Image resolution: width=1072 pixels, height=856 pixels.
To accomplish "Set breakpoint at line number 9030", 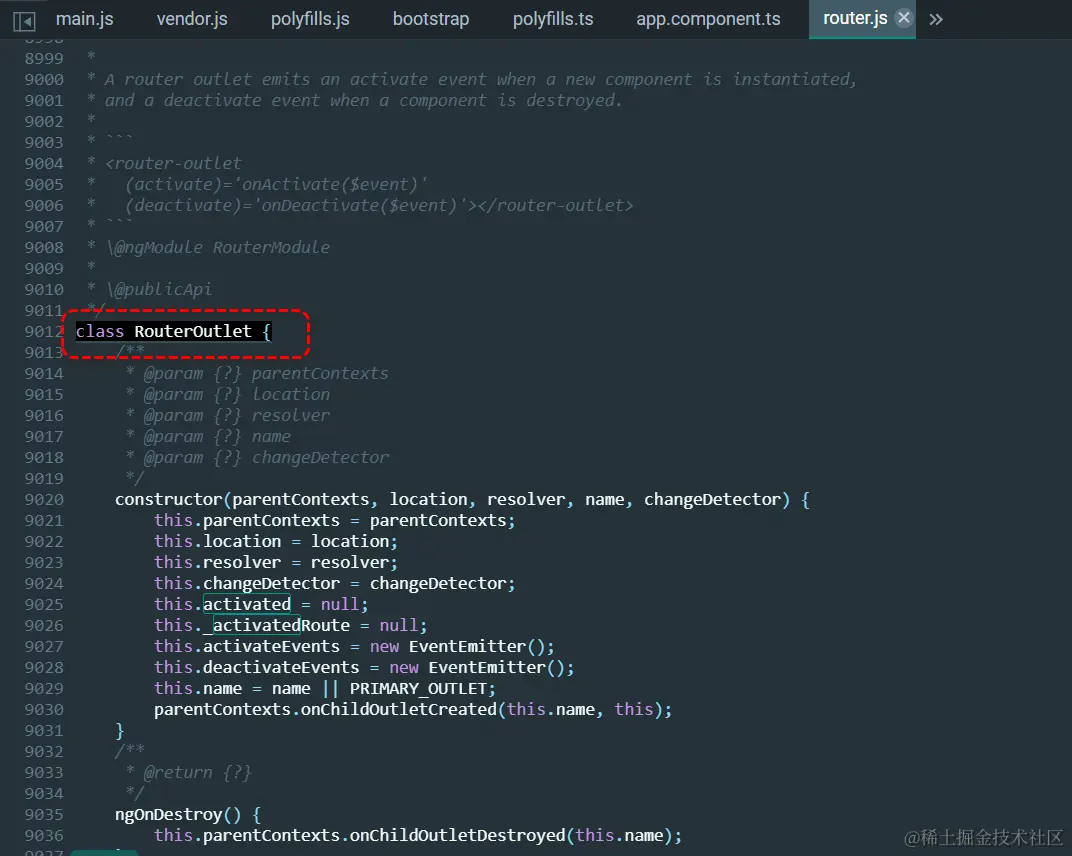I will pyautogui.click(x=44, y=710).
